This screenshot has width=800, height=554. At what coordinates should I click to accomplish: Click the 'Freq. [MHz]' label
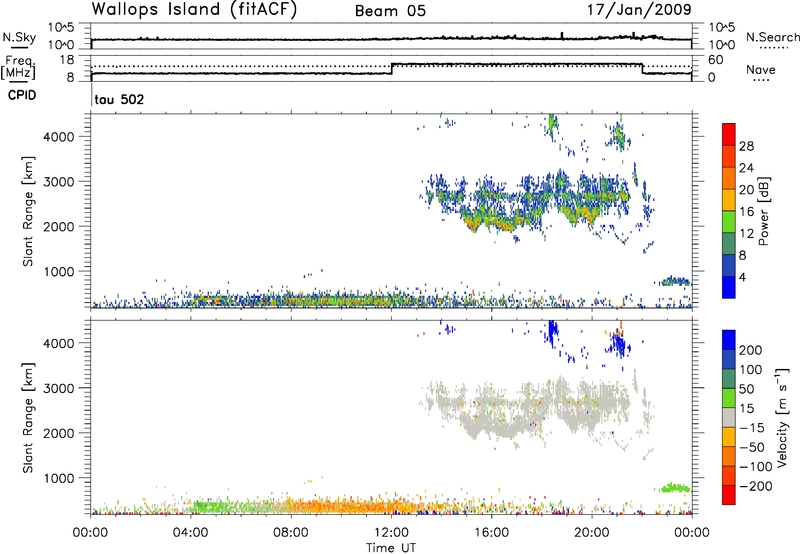(x=18, y=67)
